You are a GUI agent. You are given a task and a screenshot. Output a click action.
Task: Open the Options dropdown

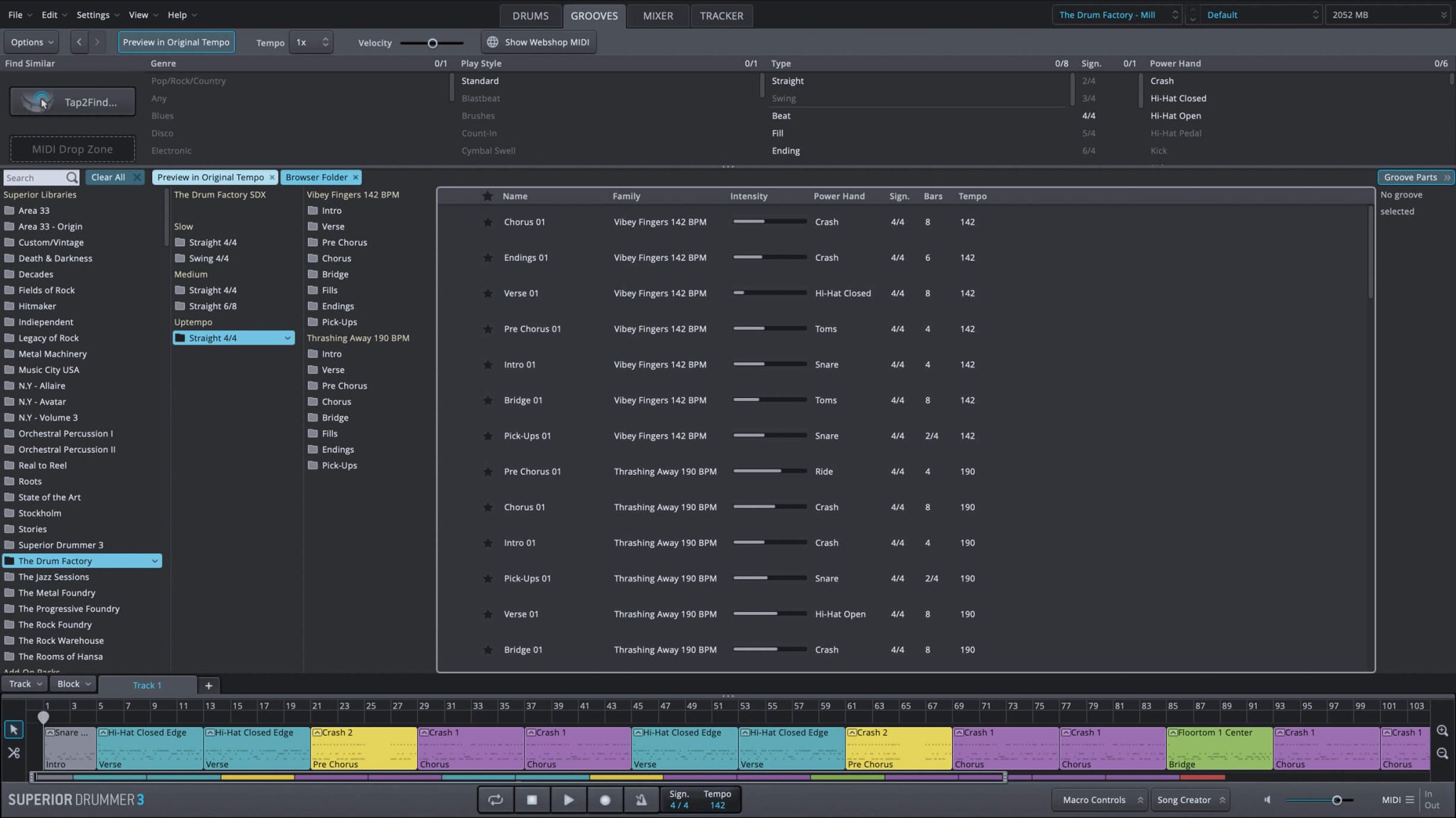(x=31, y=42)
